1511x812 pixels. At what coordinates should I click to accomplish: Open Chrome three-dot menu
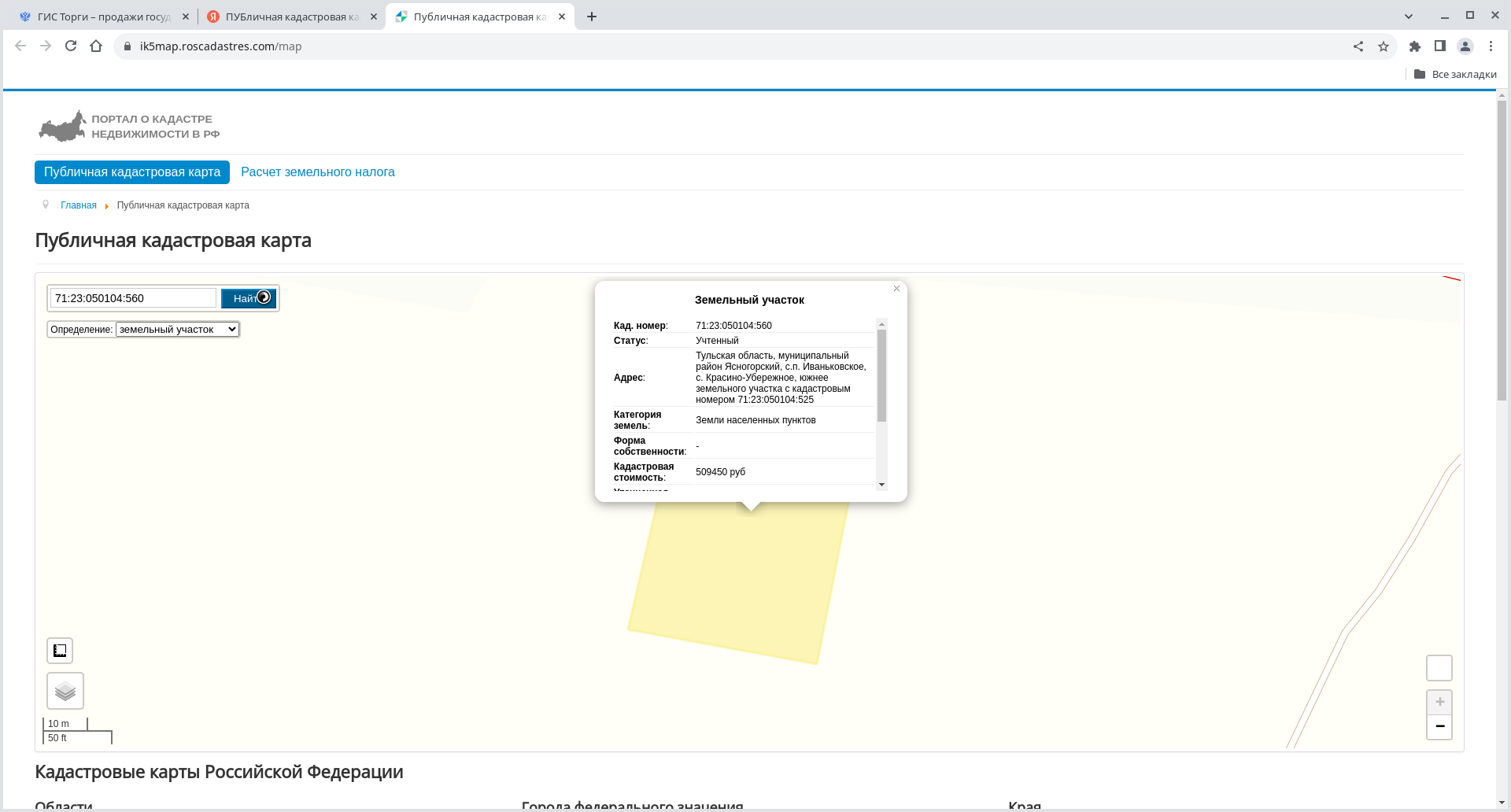pos(1491,46)
